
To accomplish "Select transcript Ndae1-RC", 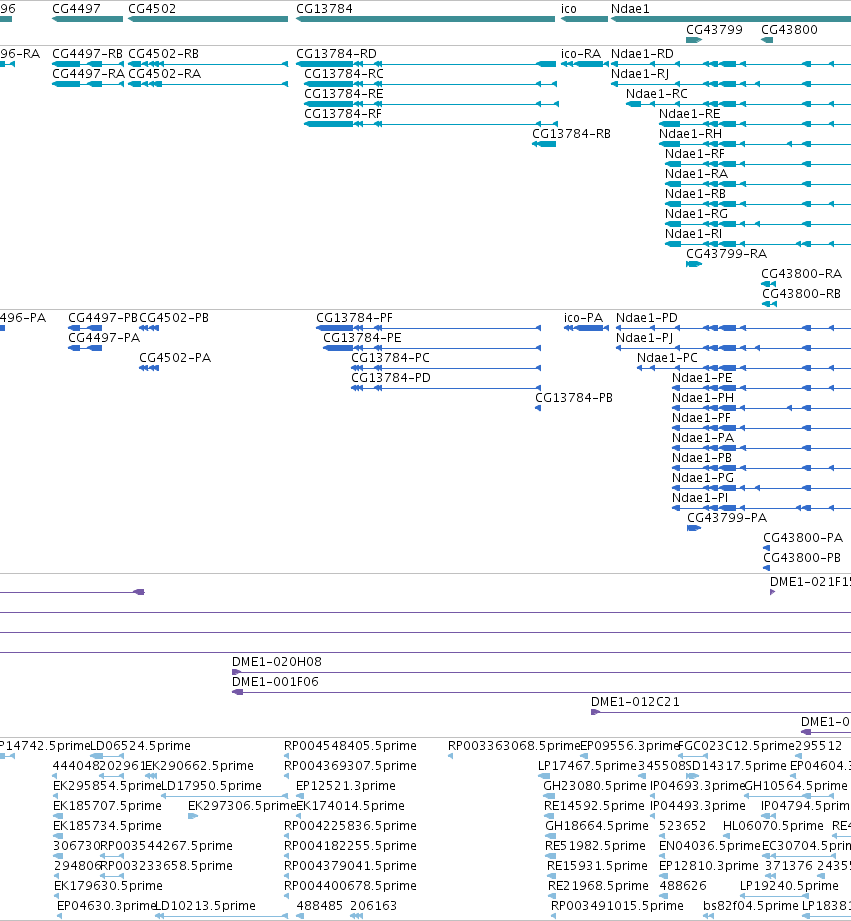I will click(x=738, y=104).
